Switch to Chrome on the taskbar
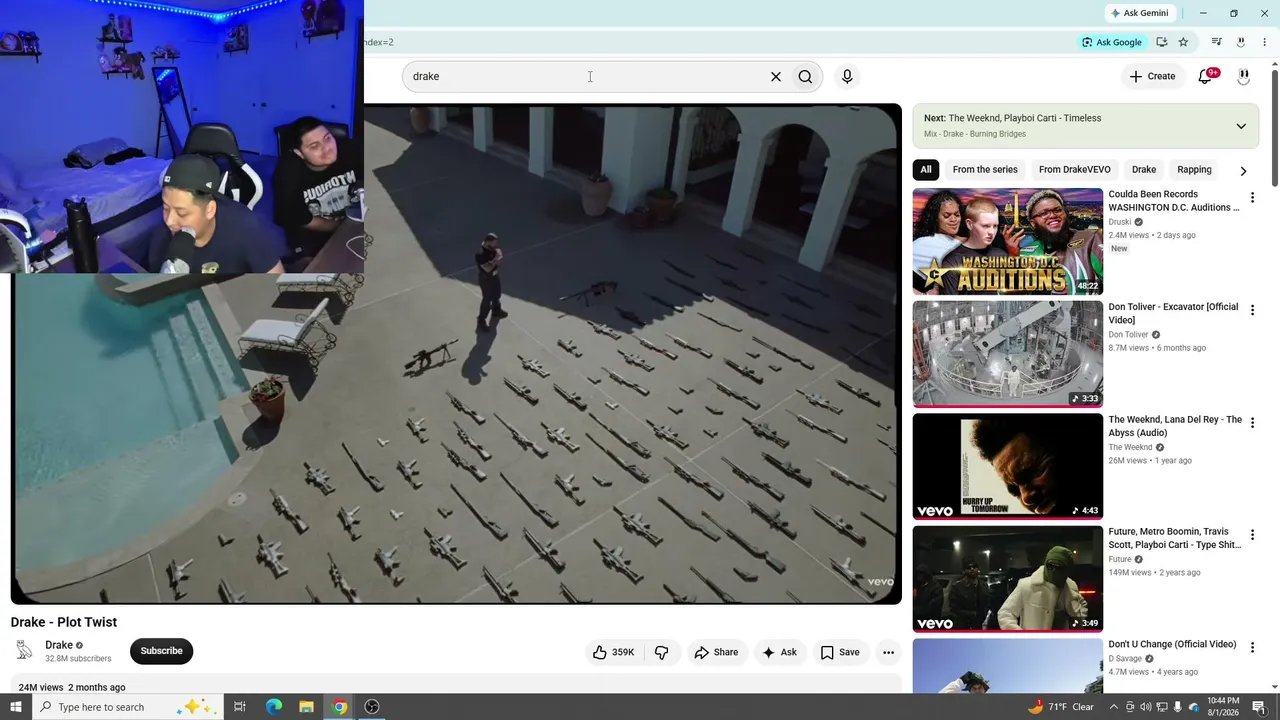This screenshot has height=720, width=1280. click(x=339, y=707)
